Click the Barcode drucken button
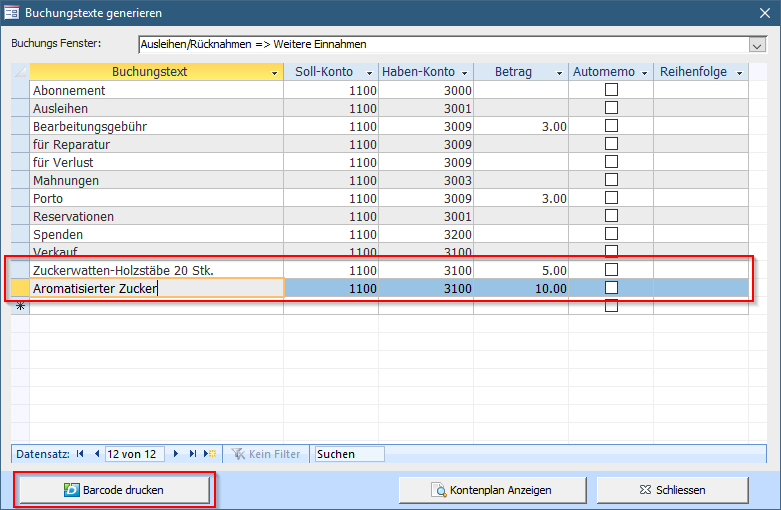This screenshot has height=510, width=781. pos(115,490)
